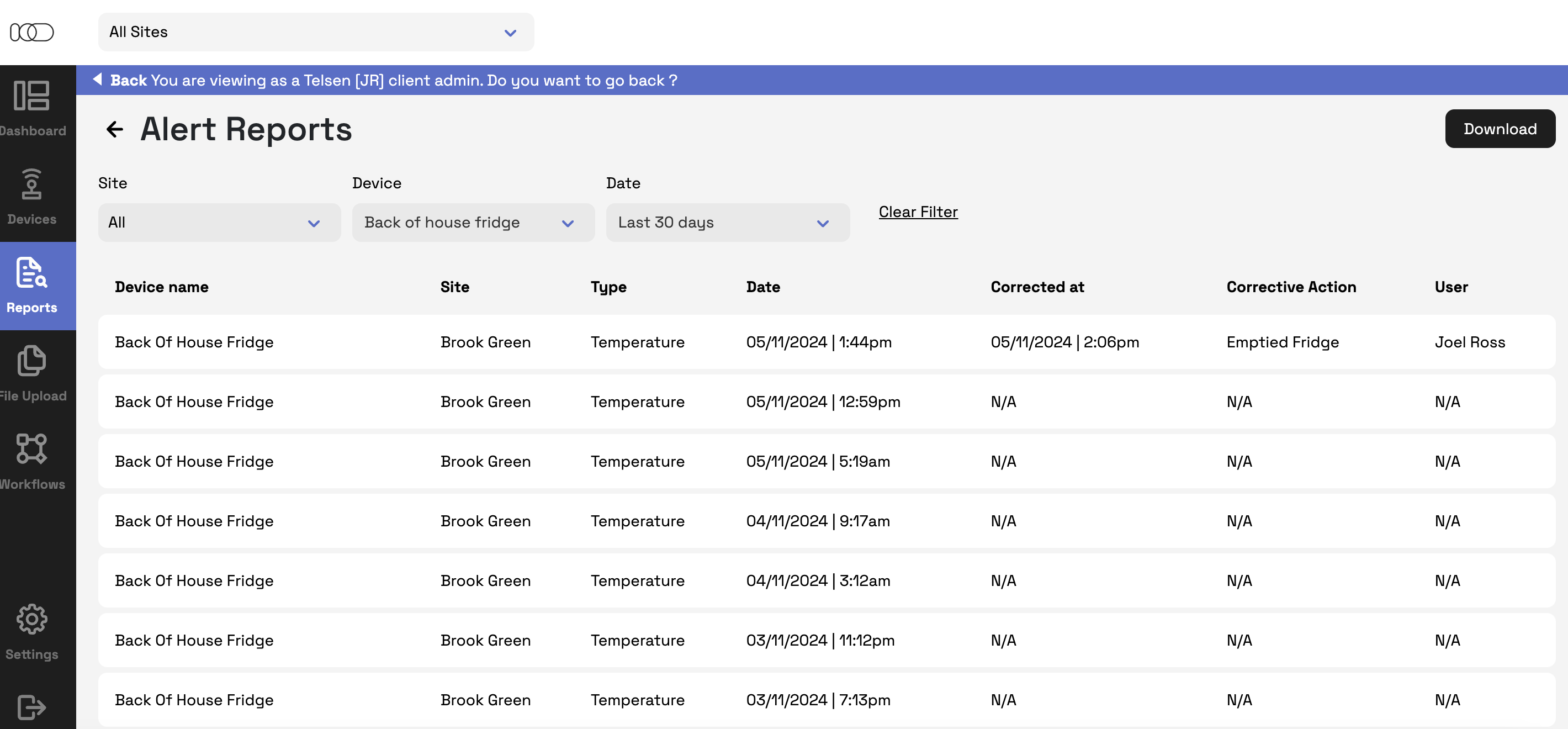Screen dimensions: 1568x729
Task: Open the Device filter dropdown
Action: tap(473, 223)
